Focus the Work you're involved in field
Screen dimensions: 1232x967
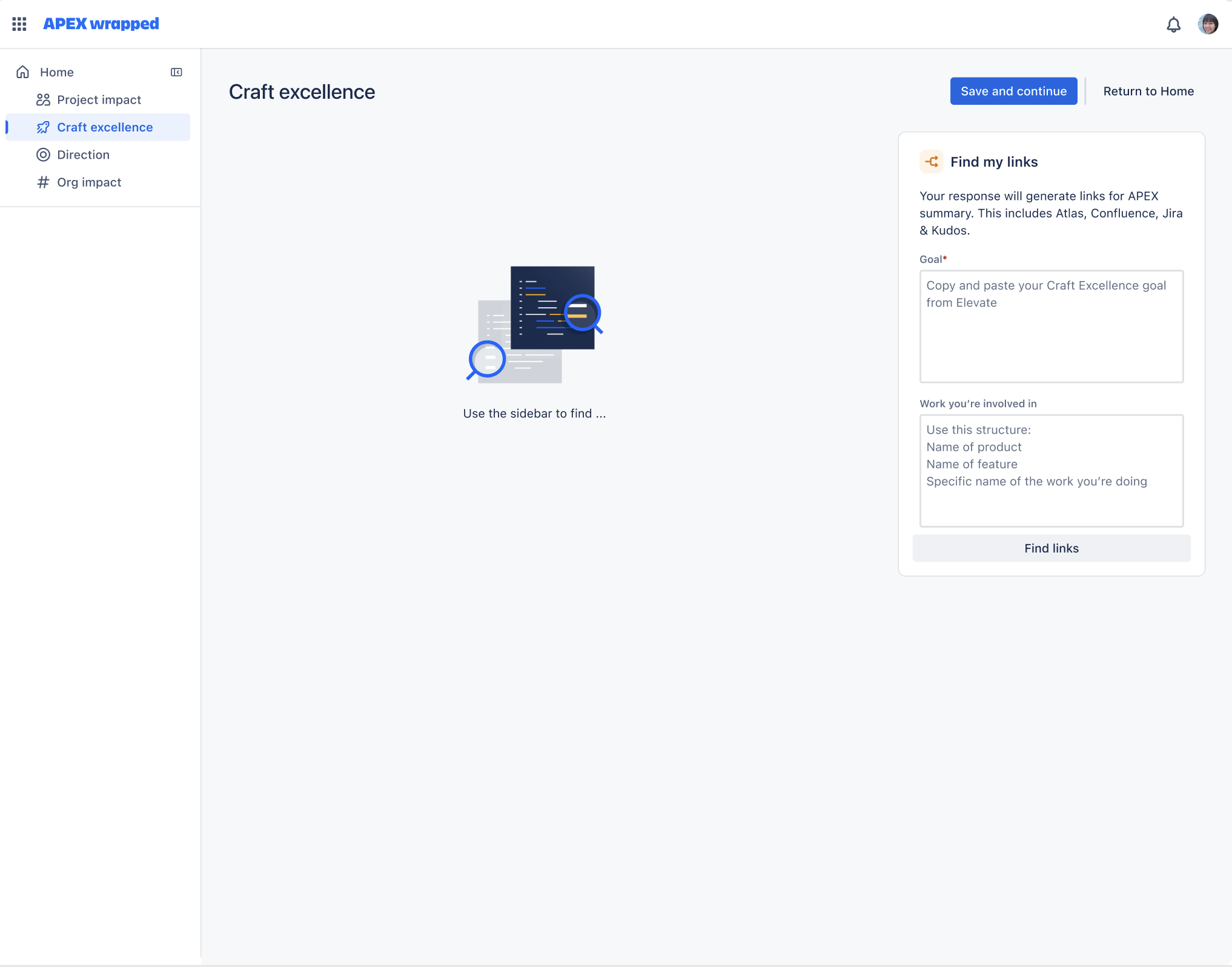click(x=1051, y=471)
